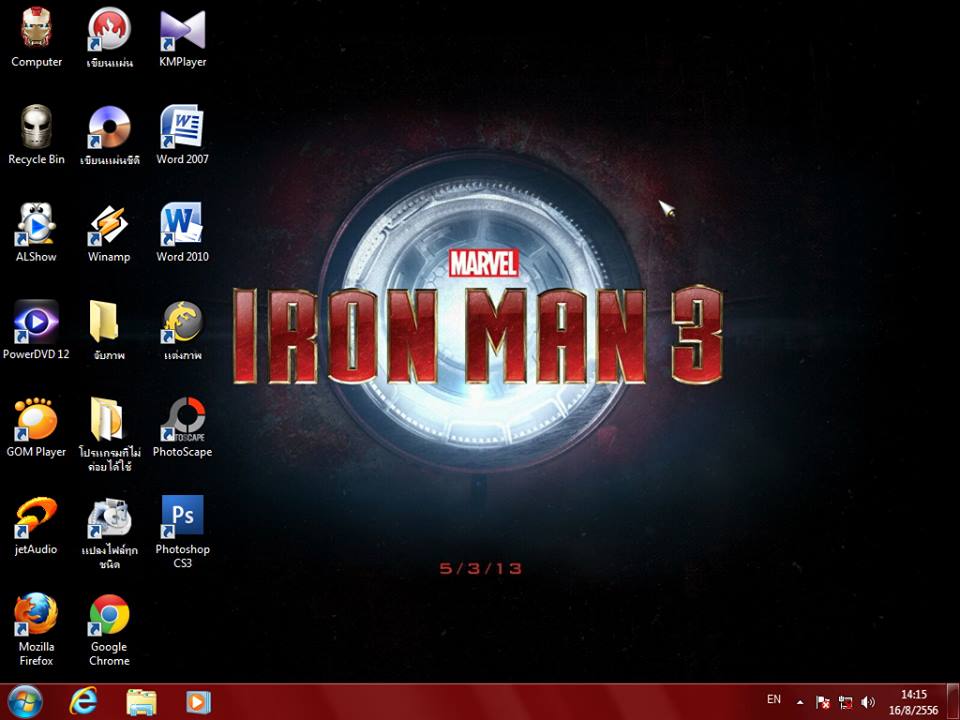This screenshot has height=720, width=960.
Task: Click the EN language indicator
Action: 774,699
